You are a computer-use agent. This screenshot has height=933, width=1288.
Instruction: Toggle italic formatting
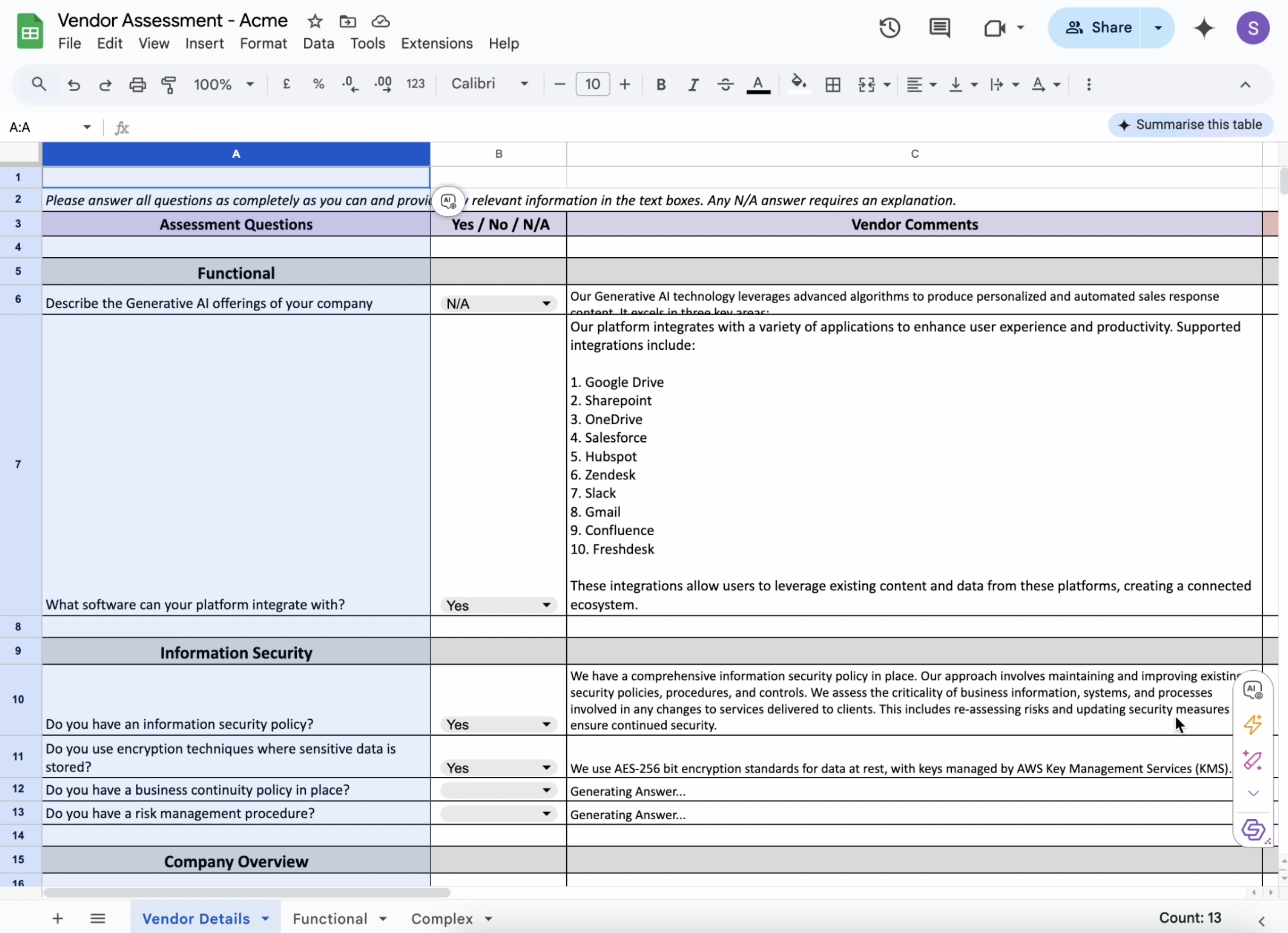[693, 84]
